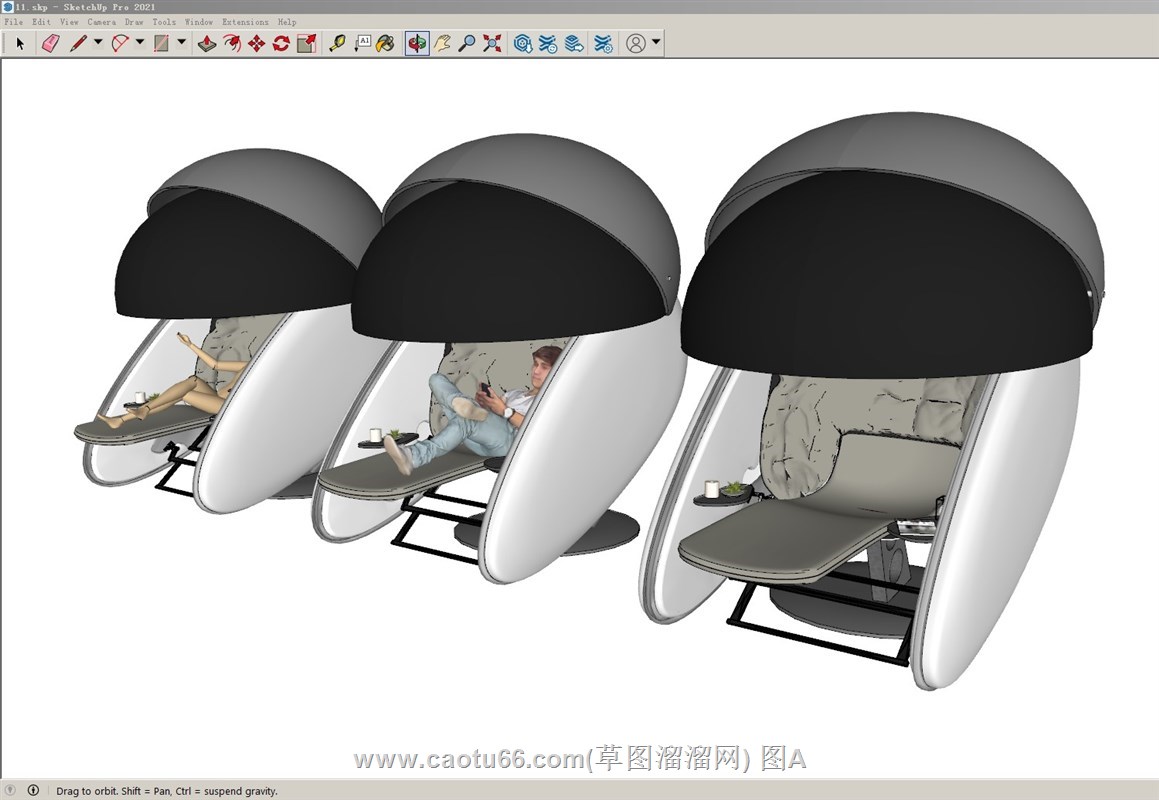The height and width of the screenshot is (800, 1159).
Task: Pick the Eraser tool
Action: [x=50, y=43]
